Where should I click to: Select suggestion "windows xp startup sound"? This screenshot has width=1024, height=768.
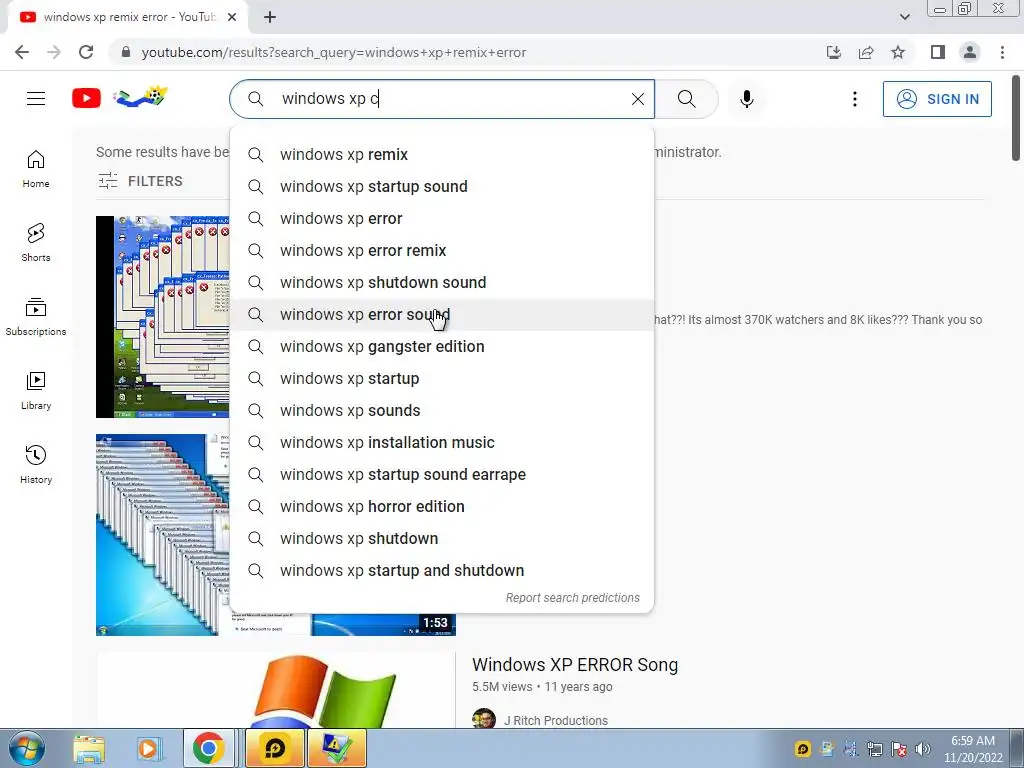[441, 187]
